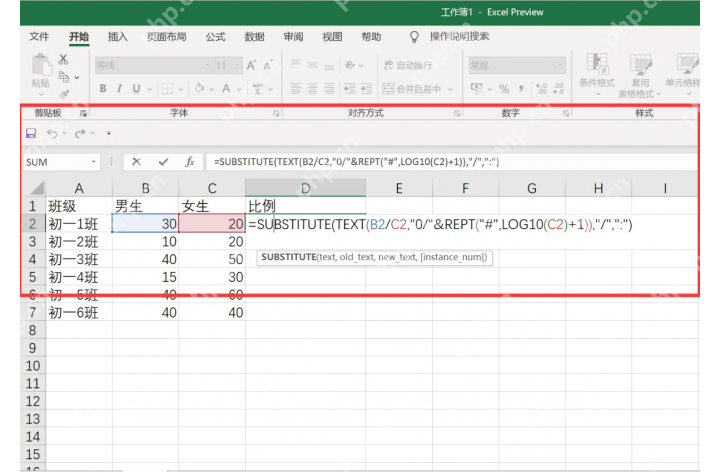Image resolution: width=720 pixels, height=472 pixels.
Task: Cancel formula entry with X button
Action: click(136, 162)
